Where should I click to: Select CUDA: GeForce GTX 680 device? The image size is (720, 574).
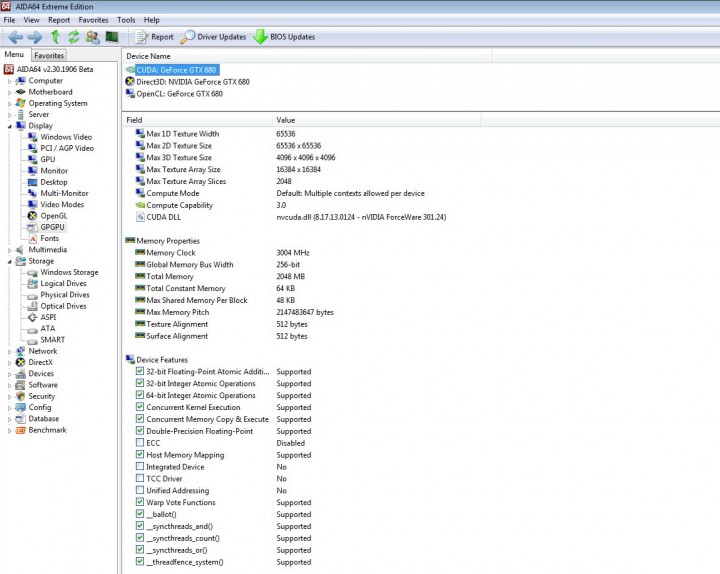(176, 70)
